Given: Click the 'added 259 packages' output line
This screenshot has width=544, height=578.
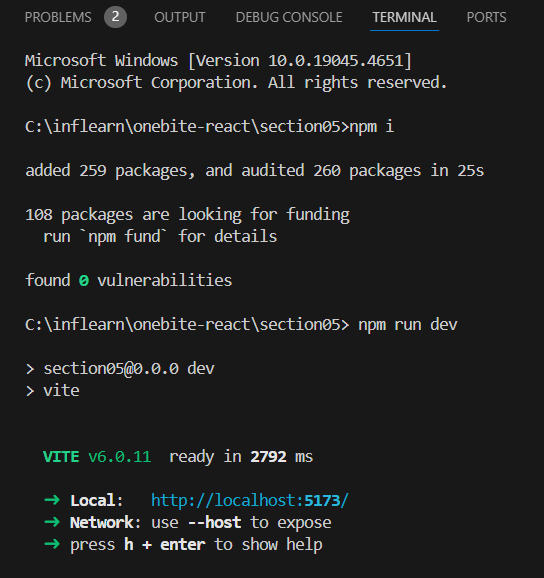Looking at the screenshot, I should tap(254, 171).
